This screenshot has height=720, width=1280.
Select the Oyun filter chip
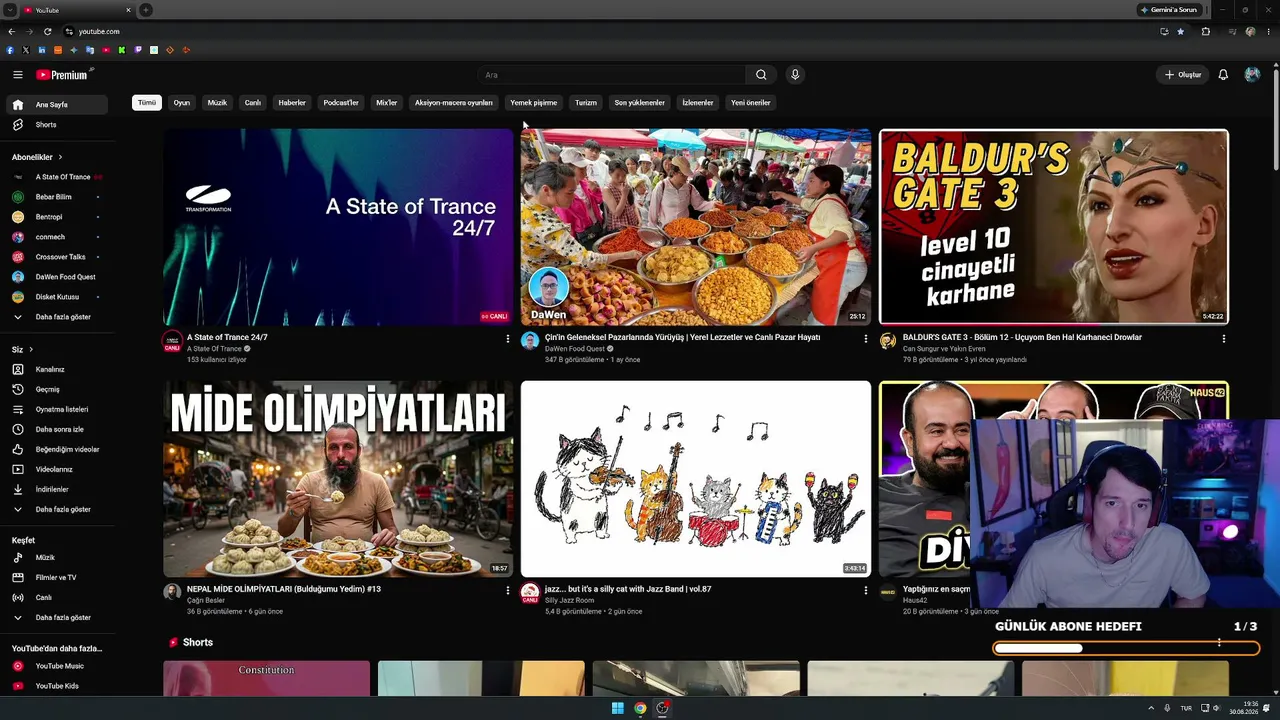(181, 103)
